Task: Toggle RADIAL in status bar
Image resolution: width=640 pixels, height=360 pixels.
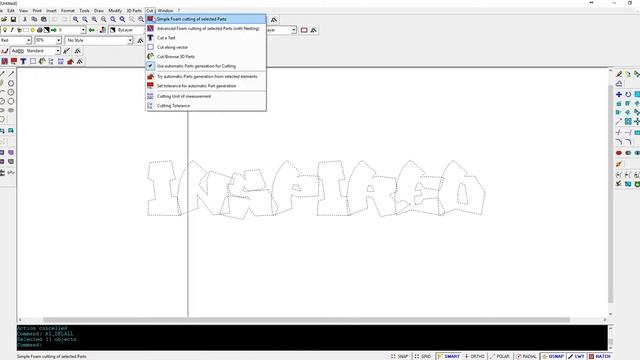Action: (526, 356)
